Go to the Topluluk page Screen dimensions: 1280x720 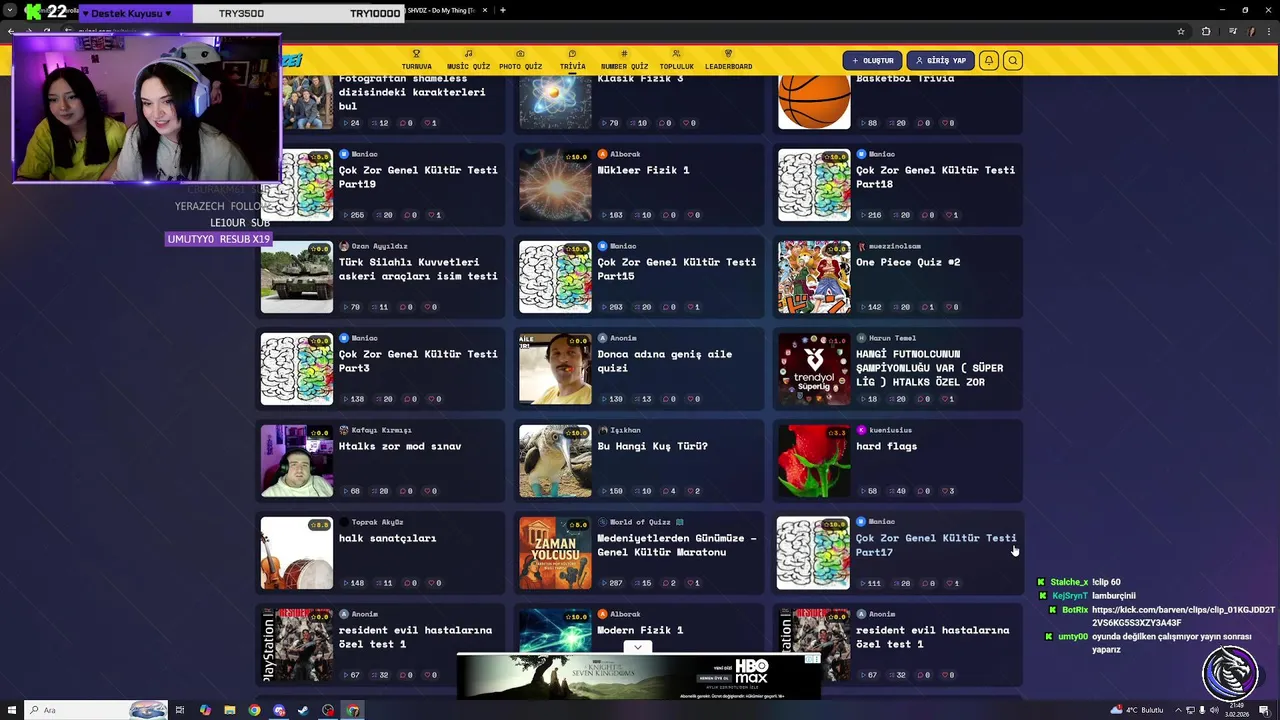(676, 60)
